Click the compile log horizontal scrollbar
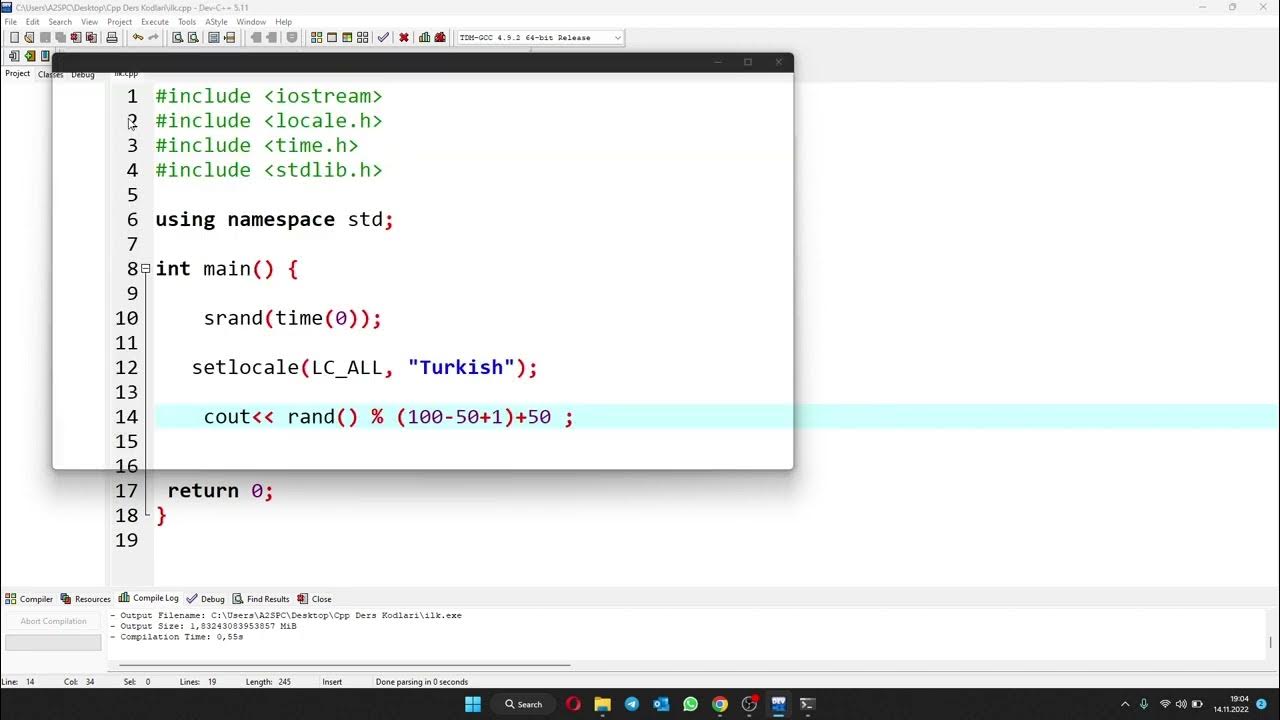 coord(345,665)
